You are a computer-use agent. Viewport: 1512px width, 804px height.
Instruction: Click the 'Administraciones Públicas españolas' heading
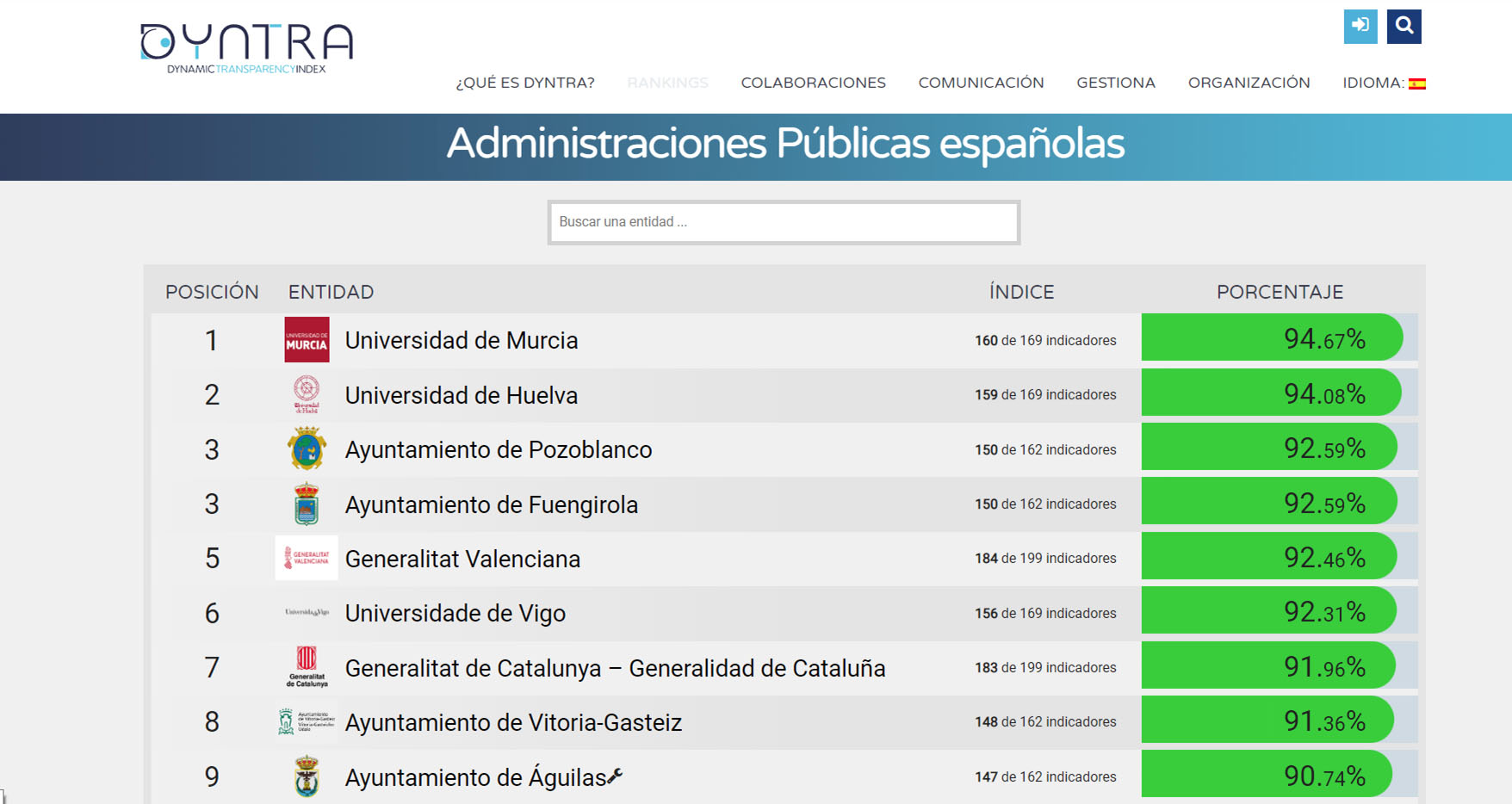[785, 144]
